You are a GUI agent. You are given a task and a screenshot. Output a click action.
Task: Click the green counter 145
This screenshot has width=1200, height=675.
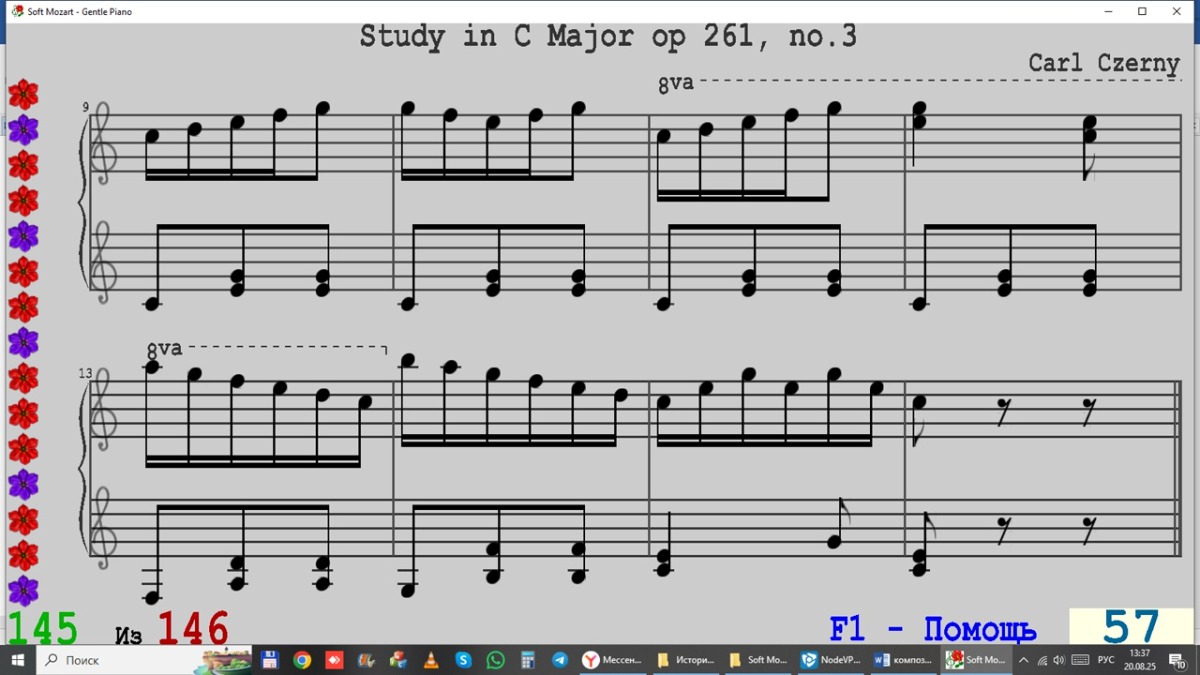click(x=42, y=628)
